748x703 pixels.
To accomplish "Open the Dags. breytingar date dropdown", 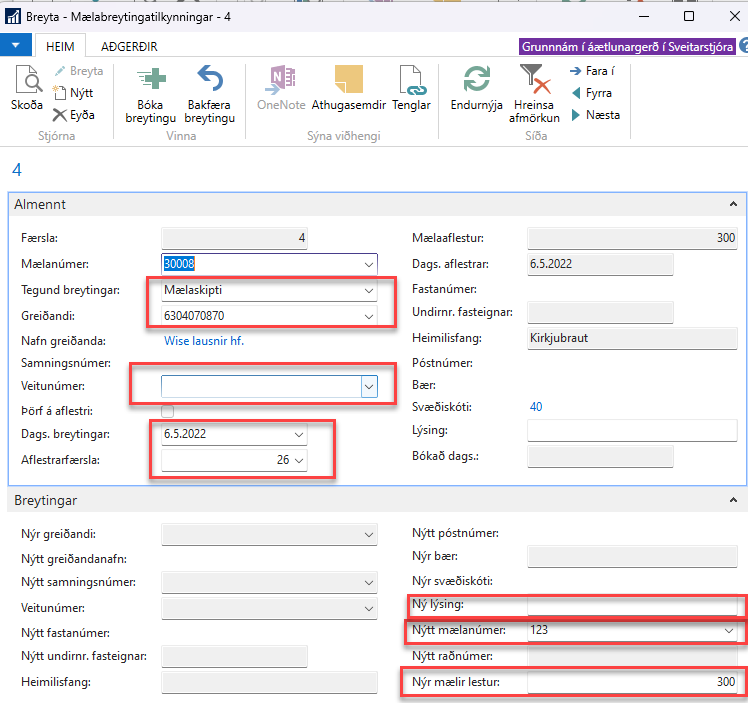I will click(298, 435).
